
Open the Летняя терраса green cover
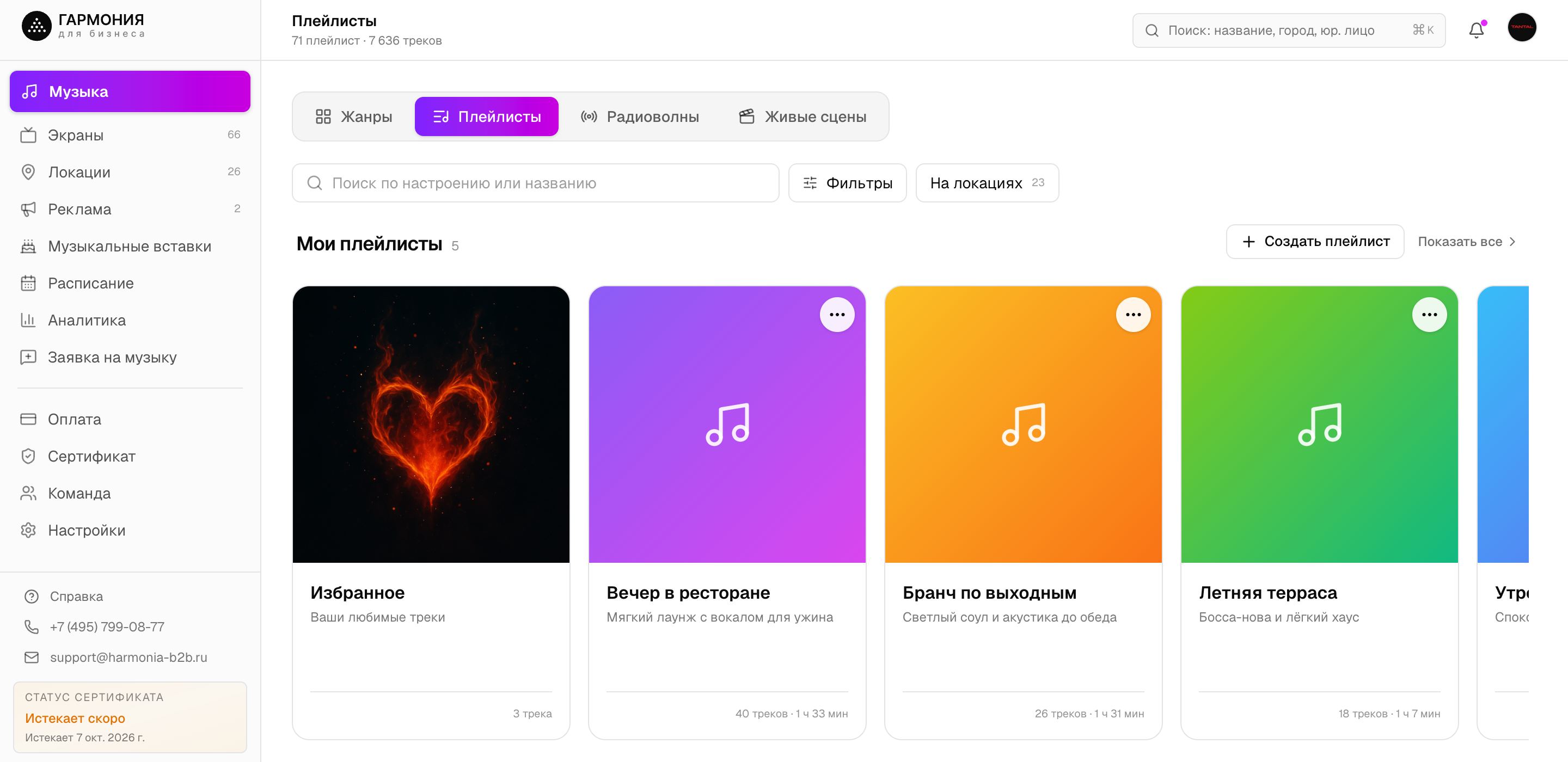[1319, 424]
